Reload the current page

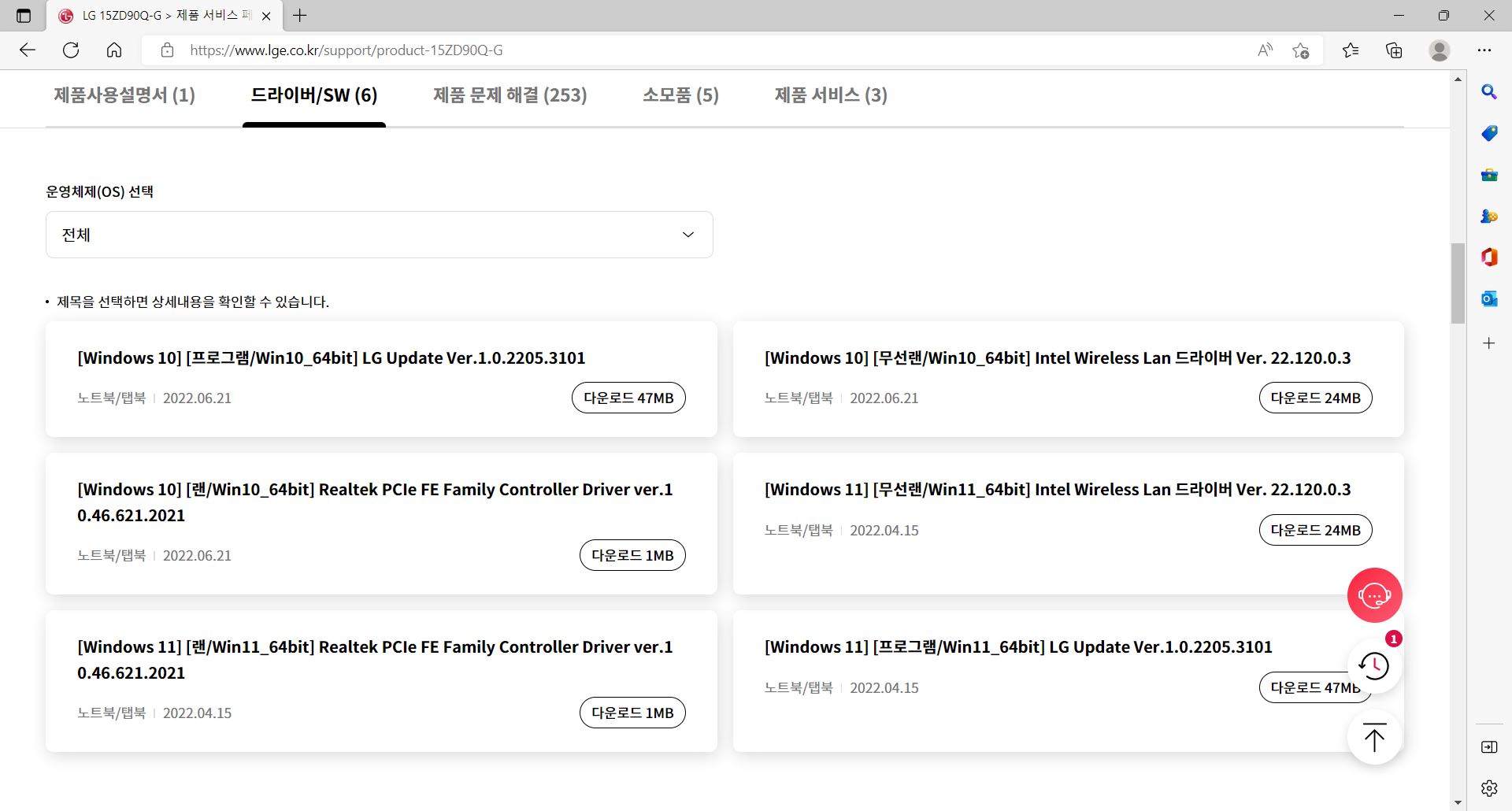71,50
